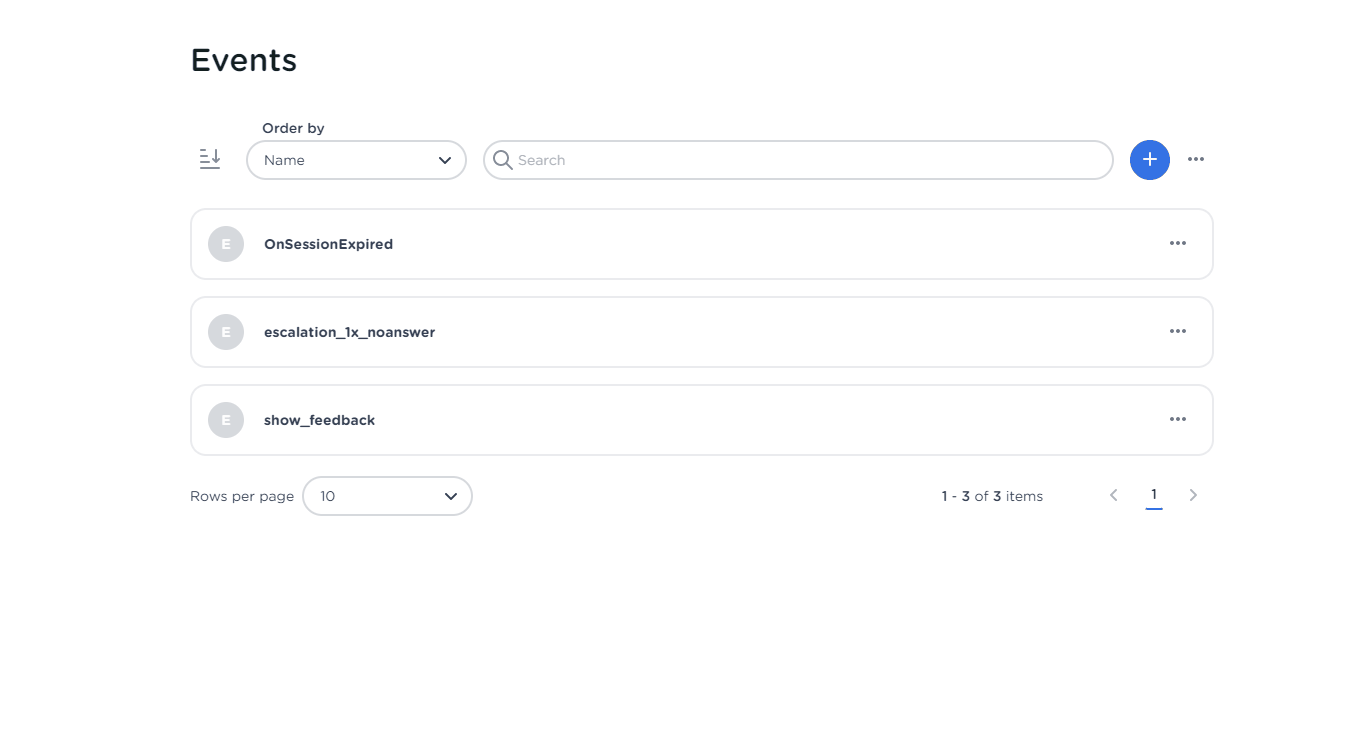
Task: Open the escalation_1x_noanswer options kebab menu
Action: click(x=1178, y=331)
